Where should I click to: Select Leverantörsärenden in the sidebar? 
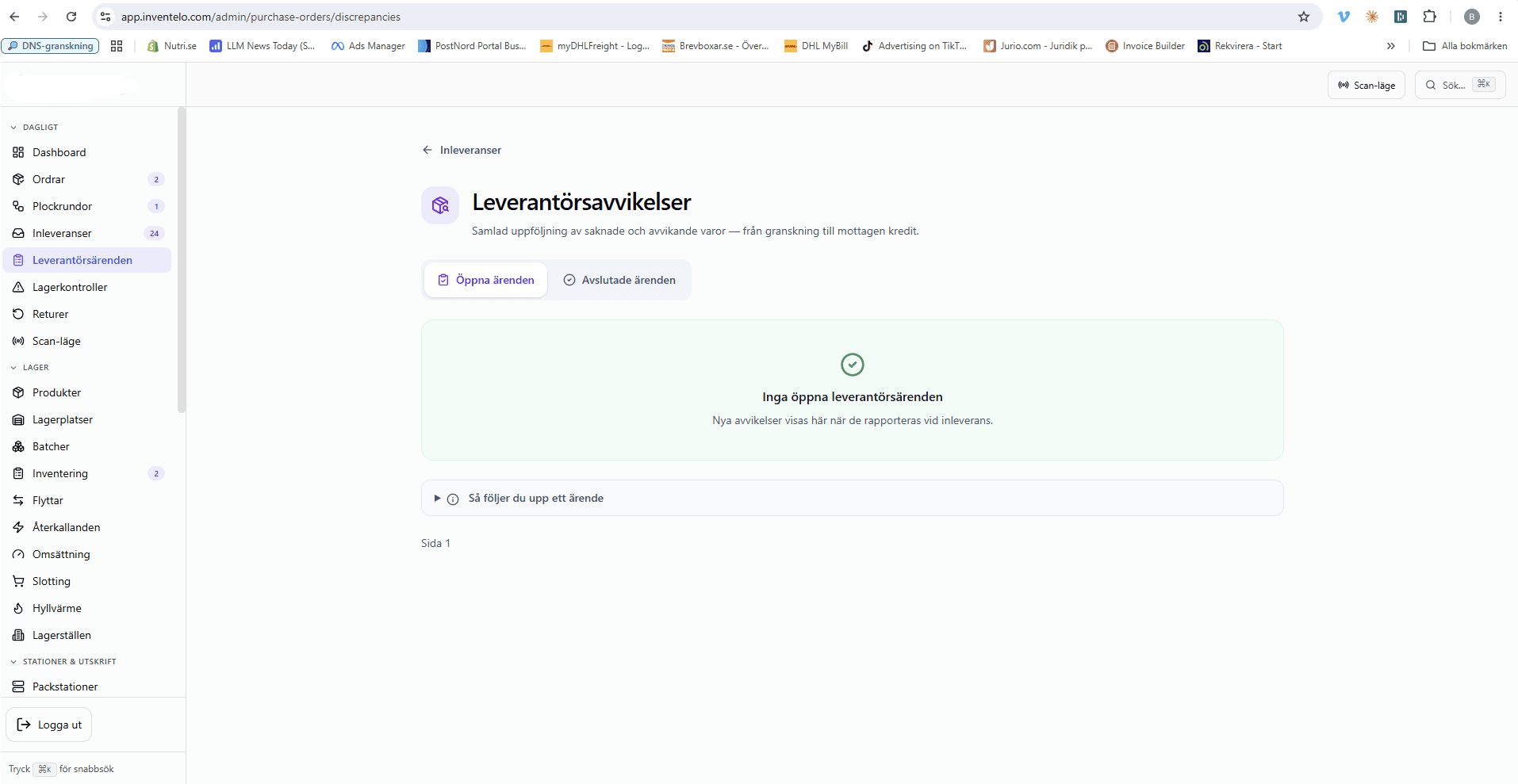point(86,260)
